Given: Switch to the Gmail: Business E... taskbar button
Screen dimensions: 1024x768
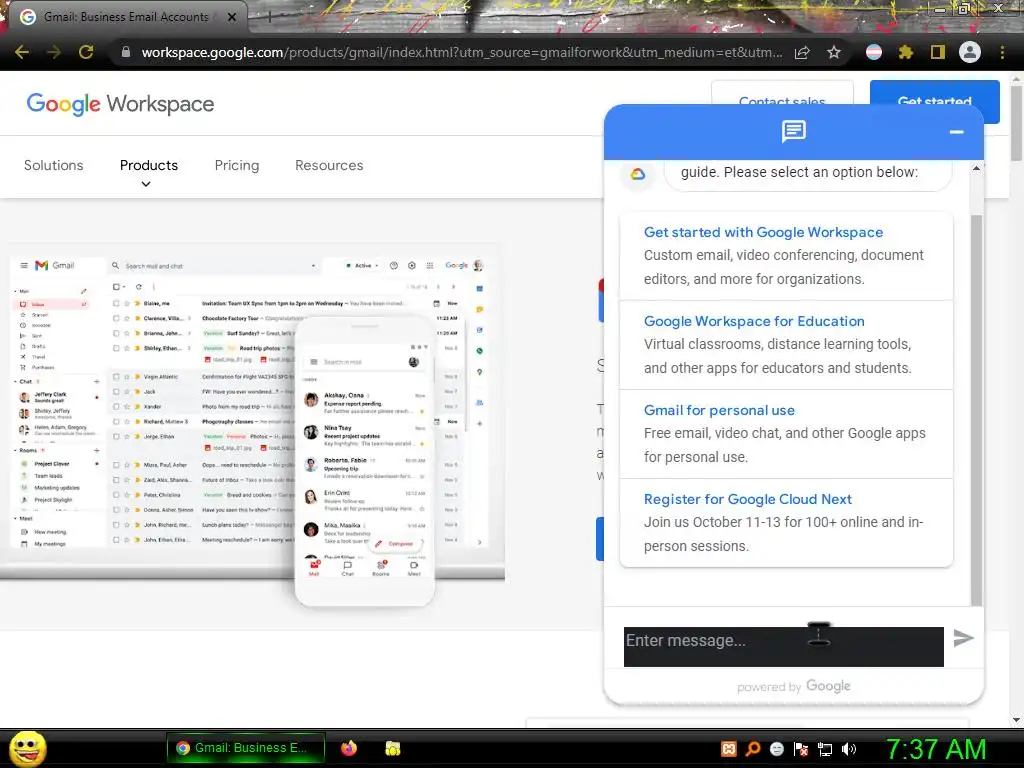Looking at the screenshot, I should (246, 748).
